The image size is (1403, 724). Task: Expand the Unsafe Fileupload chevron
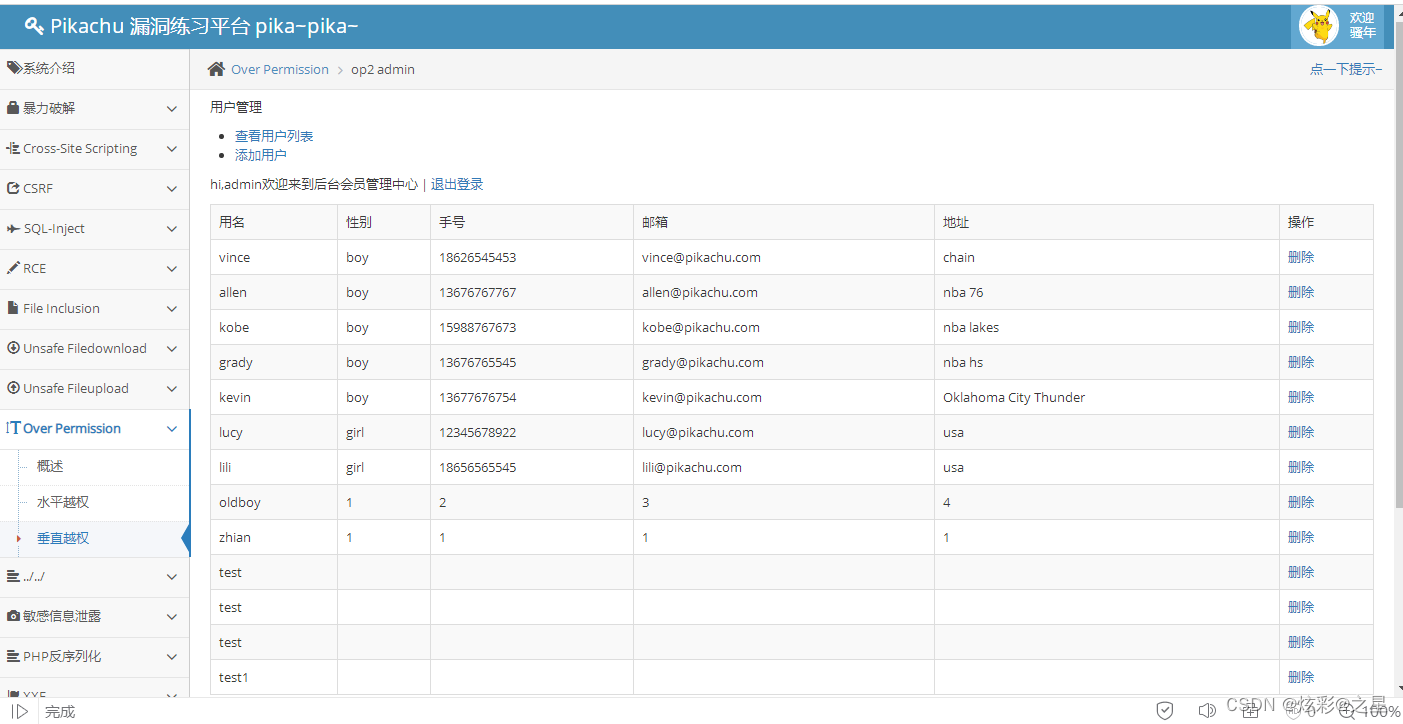pos(172,389)
